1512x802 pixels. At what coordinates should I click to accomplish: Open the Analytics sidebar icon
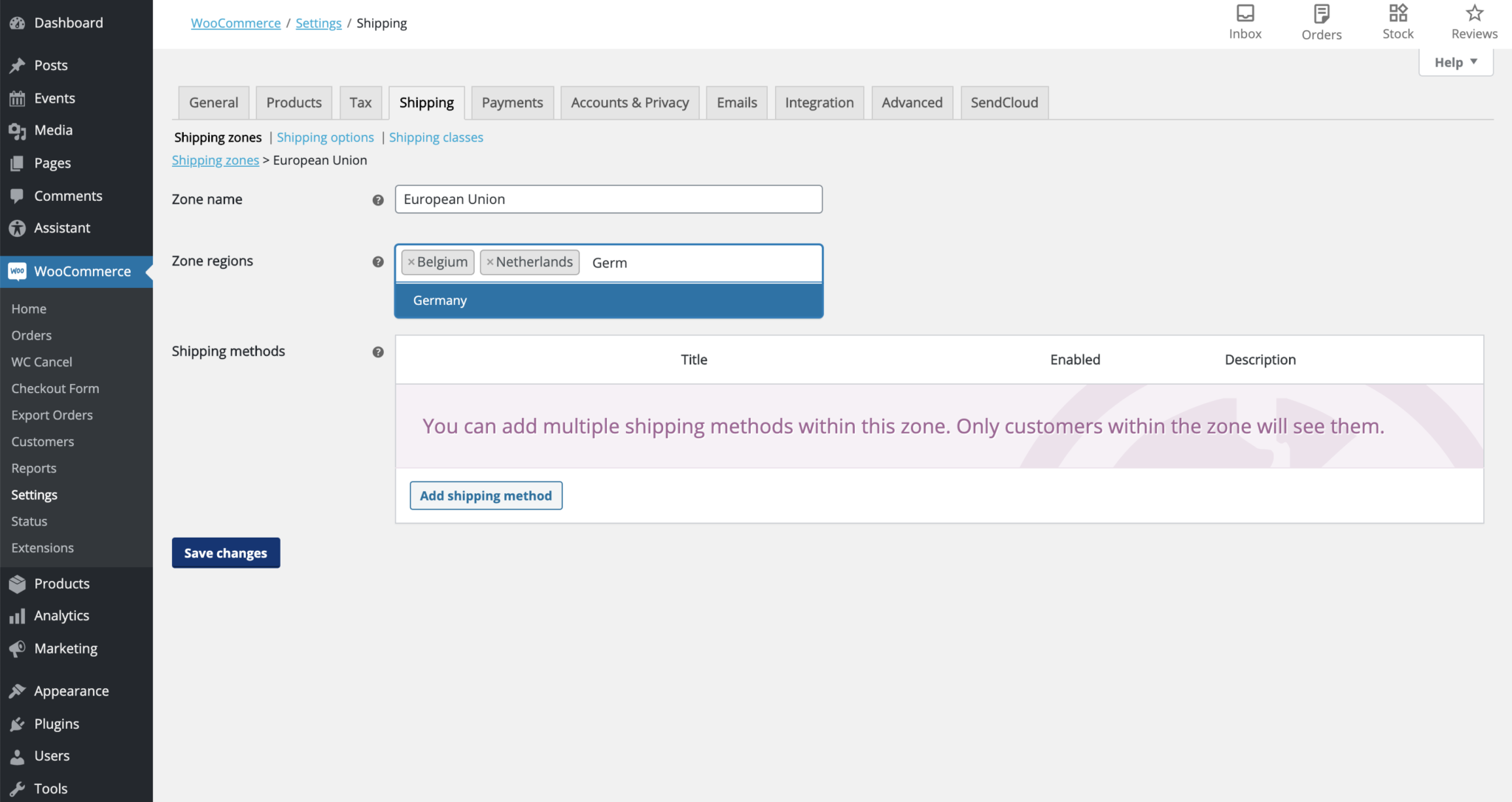point(18,615)
